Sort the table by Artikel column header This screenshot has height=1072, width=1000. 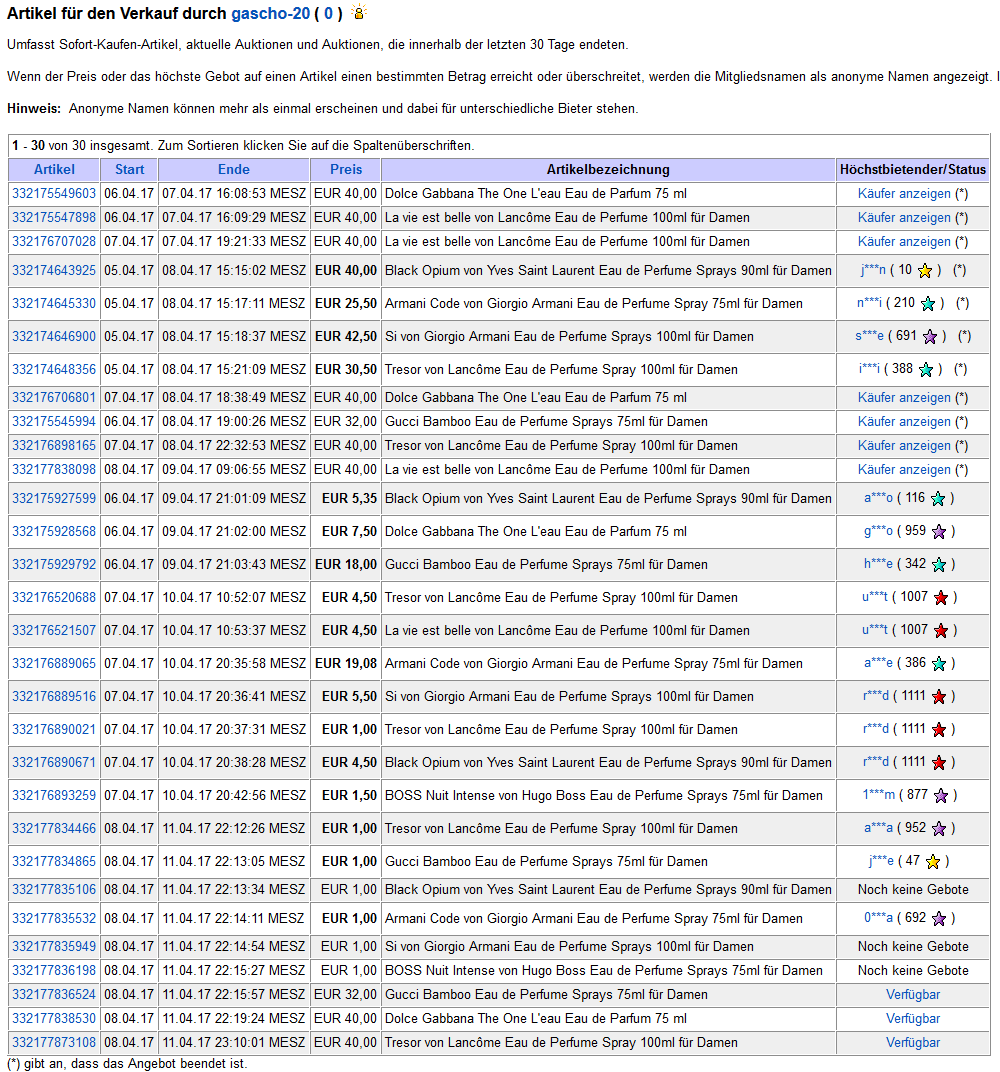54,170
